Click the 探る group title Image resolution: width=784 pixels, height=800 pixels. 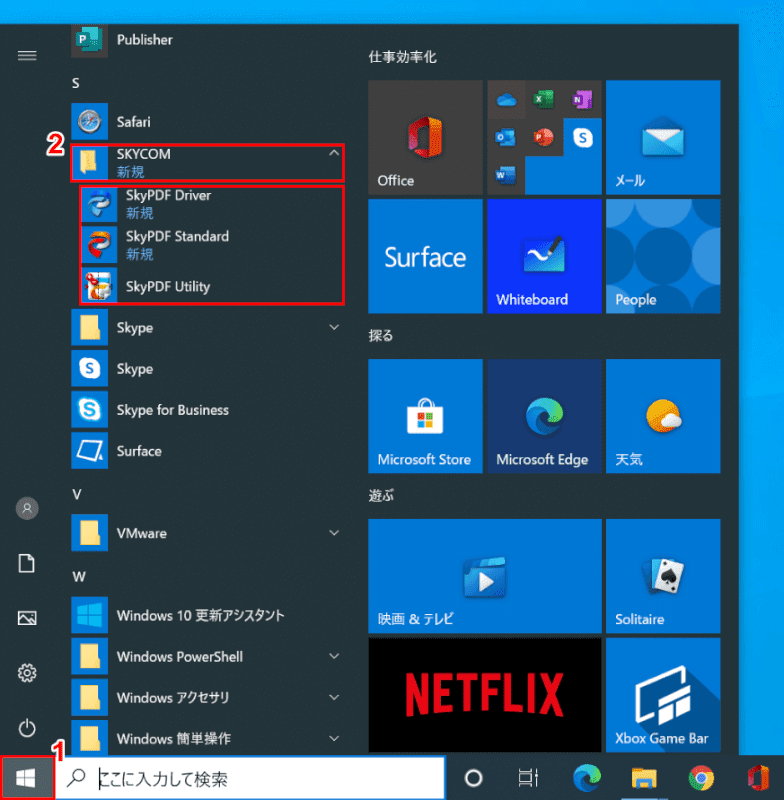[381, 335]
